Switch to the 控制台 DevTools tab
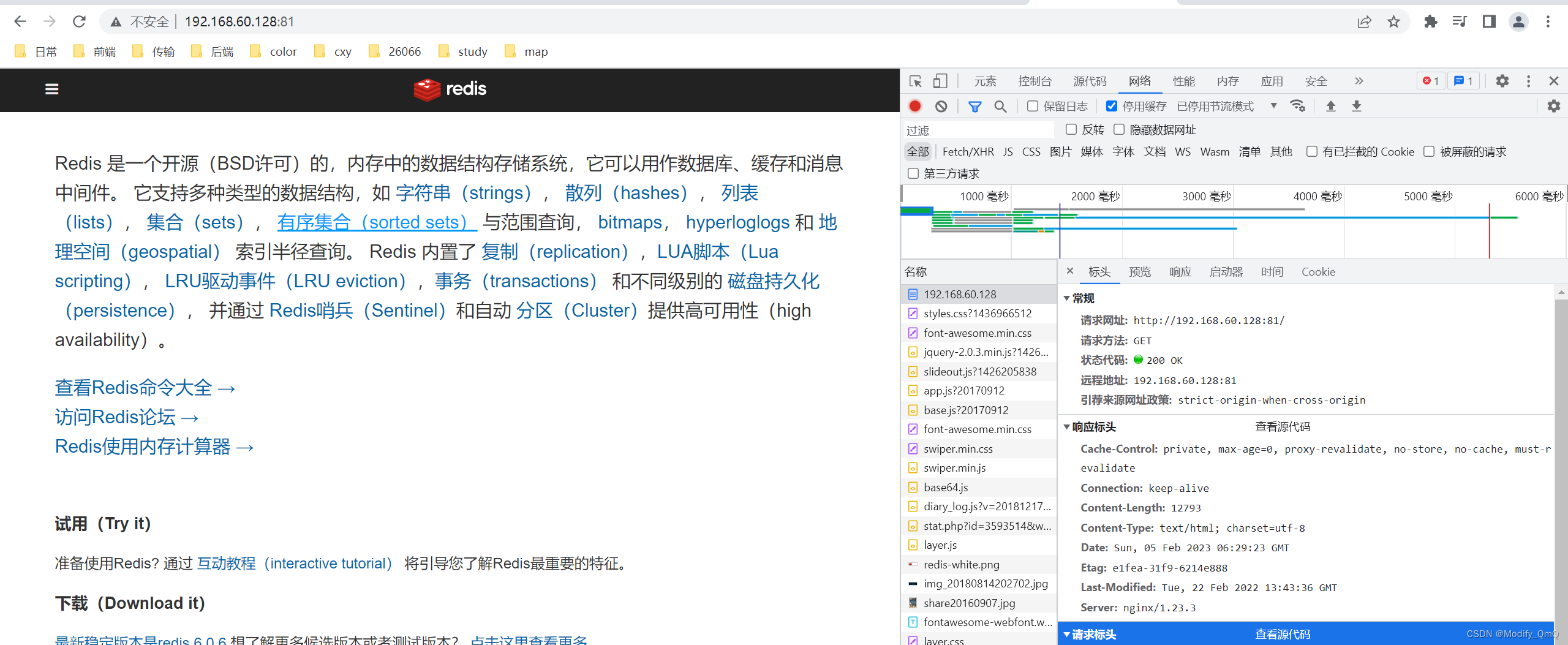Image resolution: width=1568 pixels, height=645 pixels. (1035, 81)
